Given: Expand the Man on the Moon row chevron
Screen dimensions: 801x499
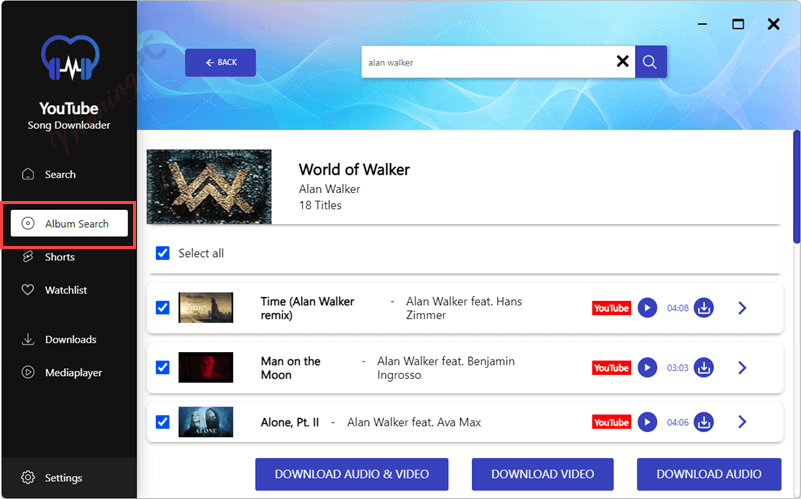Looking at the screenshot, I should [742, 368].
